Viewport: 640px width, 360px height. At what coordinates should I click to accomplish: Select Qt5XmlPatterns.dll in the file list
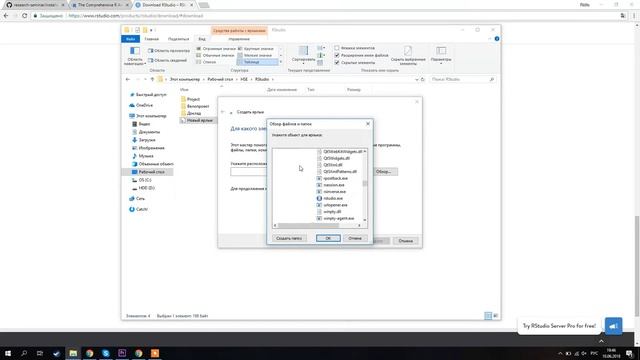click(337, 171)
